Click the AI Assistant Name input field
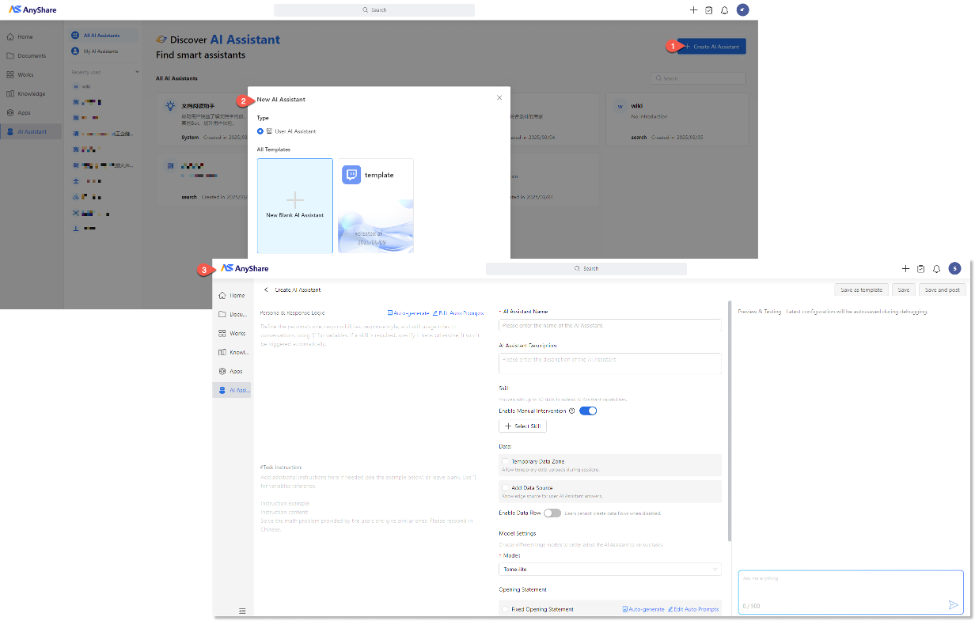The height and width of the screenshot is (622, 976). click(610, 325)
